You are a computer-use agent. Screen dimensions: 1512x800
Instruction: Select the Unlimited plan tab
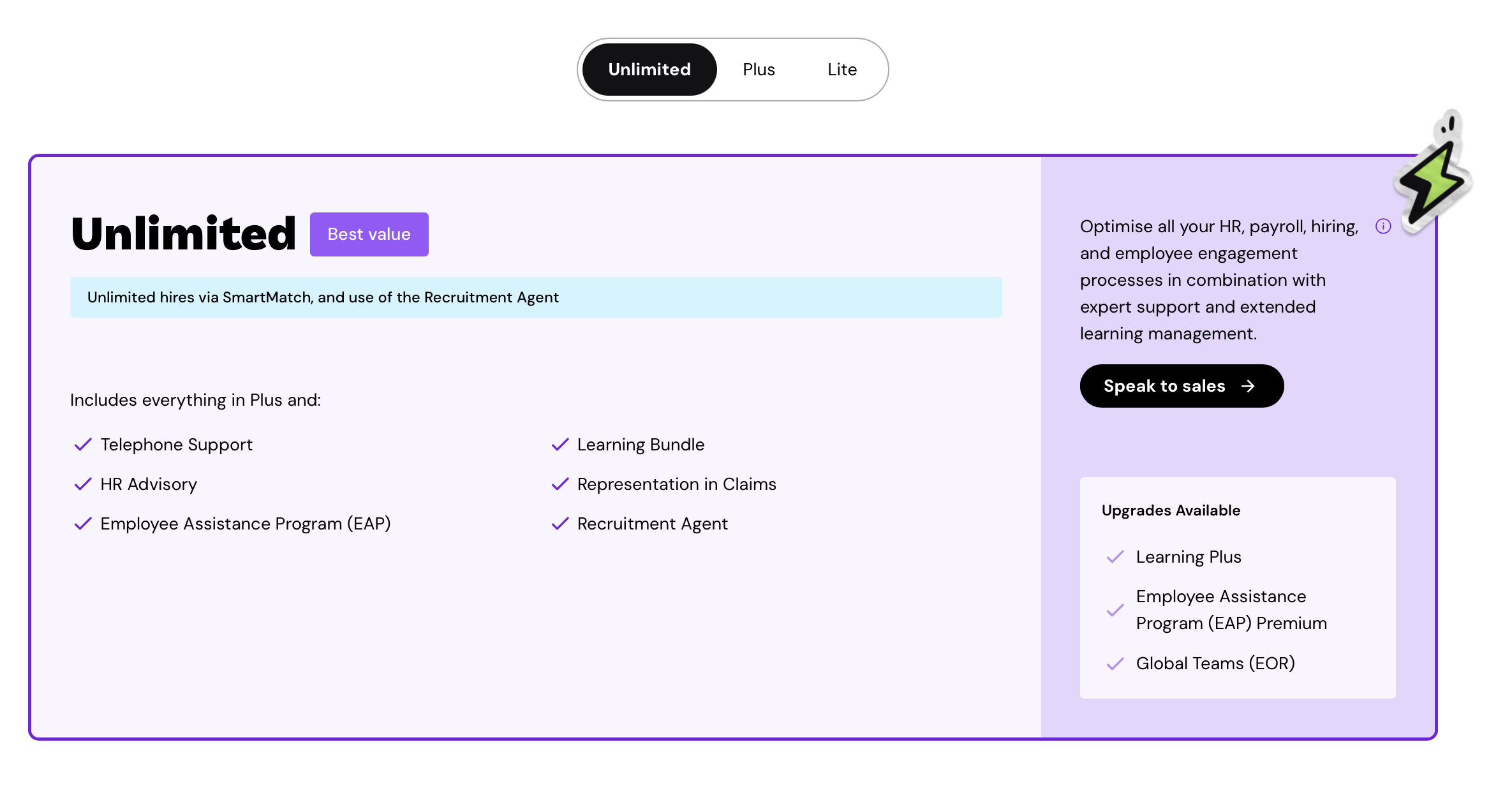[649, 70]
